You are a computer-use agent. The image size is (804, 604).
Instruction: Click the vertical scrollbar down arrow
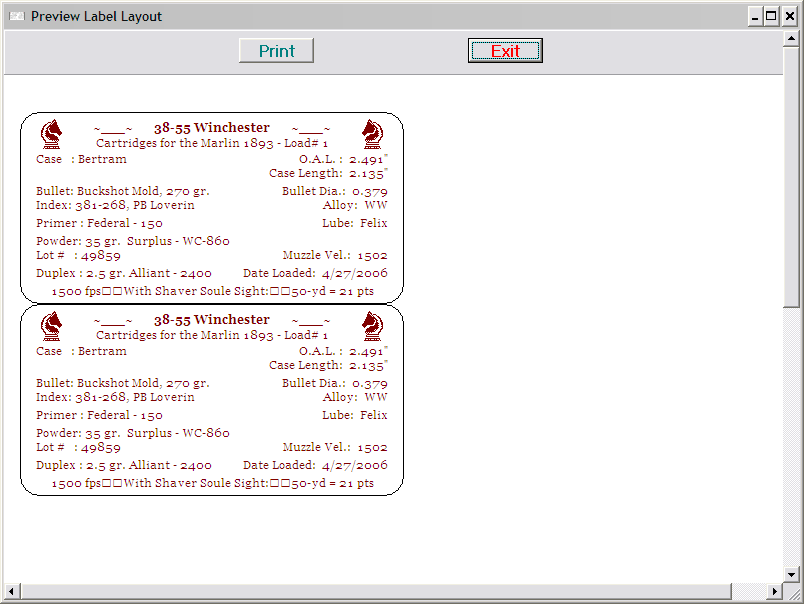791,575
